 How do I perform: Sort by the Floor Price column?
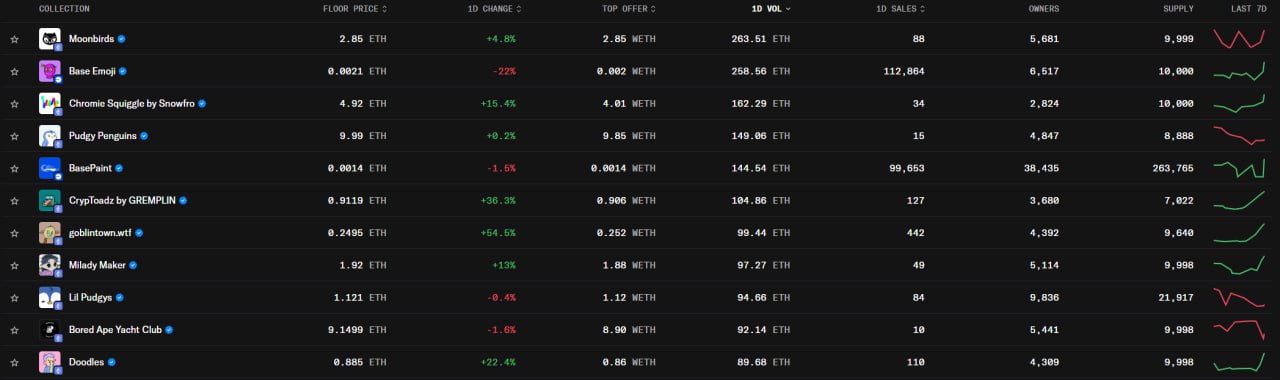pos(355,9)
